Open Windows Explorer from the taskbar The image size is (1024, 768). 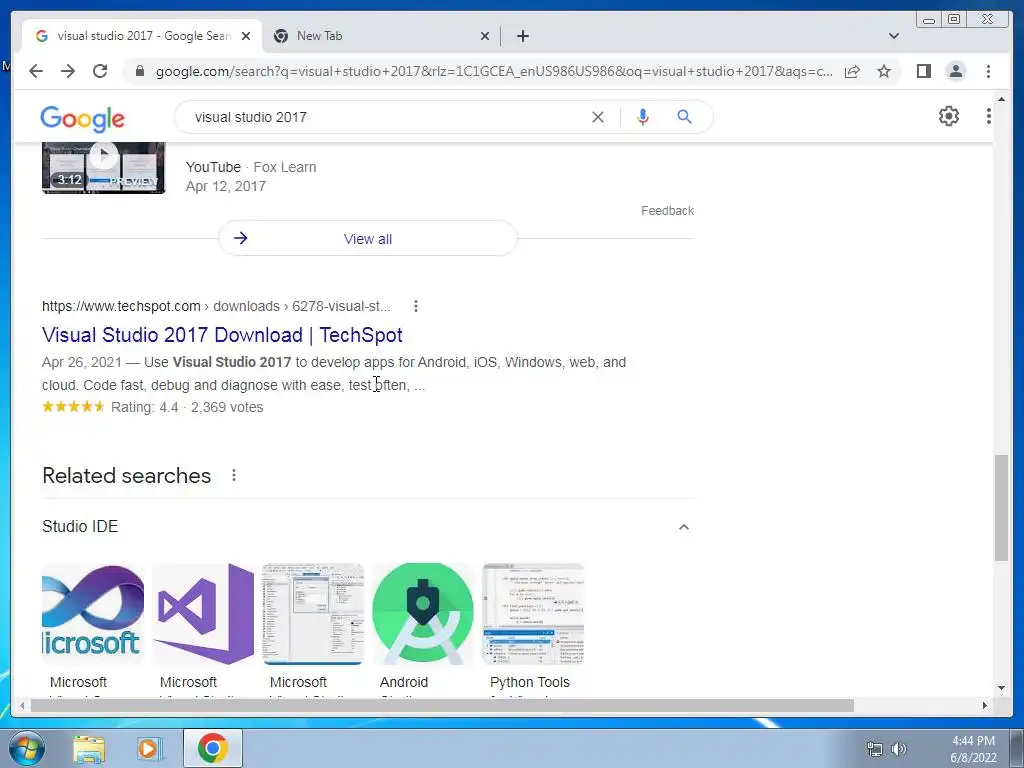(89, 749)
